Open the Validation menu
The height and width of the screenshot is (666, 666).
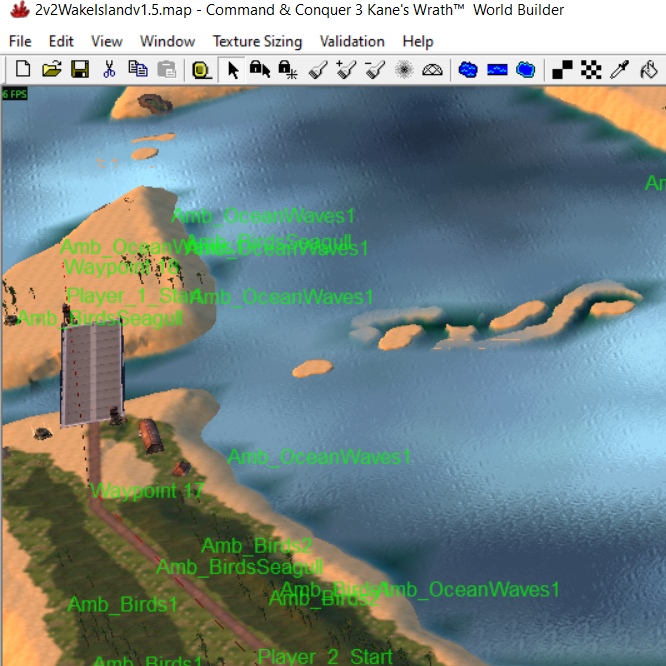tap(352, 41)
